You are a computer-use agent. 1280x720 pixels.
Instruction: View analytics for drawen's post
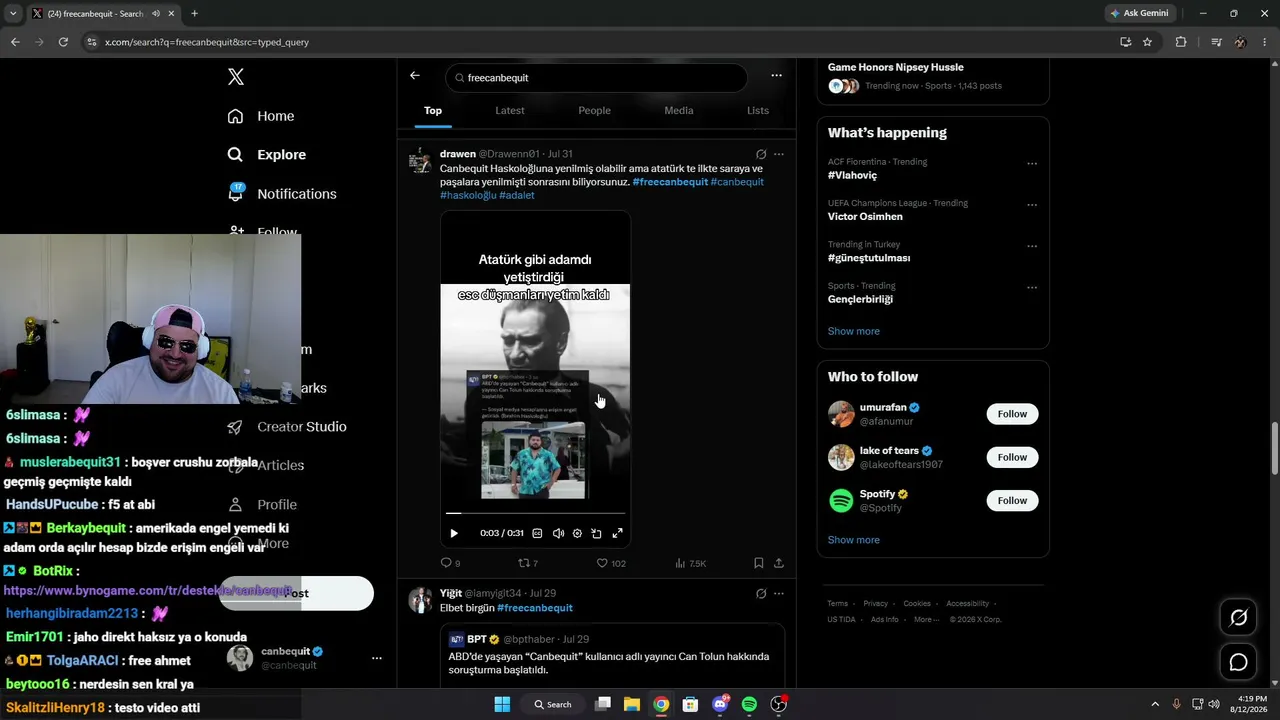pos(690,563)
